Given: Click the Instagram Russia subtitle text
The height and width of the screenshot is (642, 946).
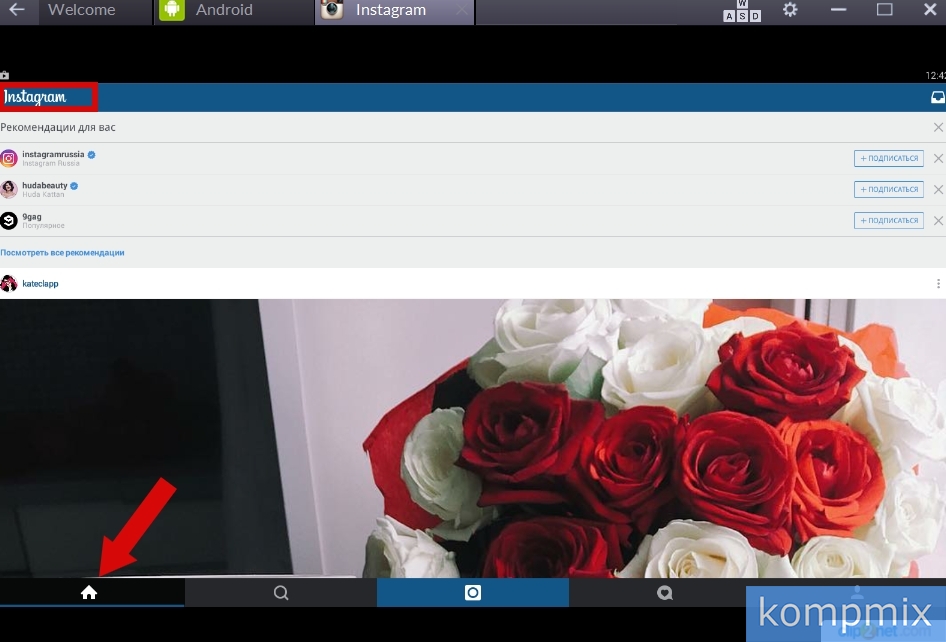Looking at the screenshot, I should [51, 164].
